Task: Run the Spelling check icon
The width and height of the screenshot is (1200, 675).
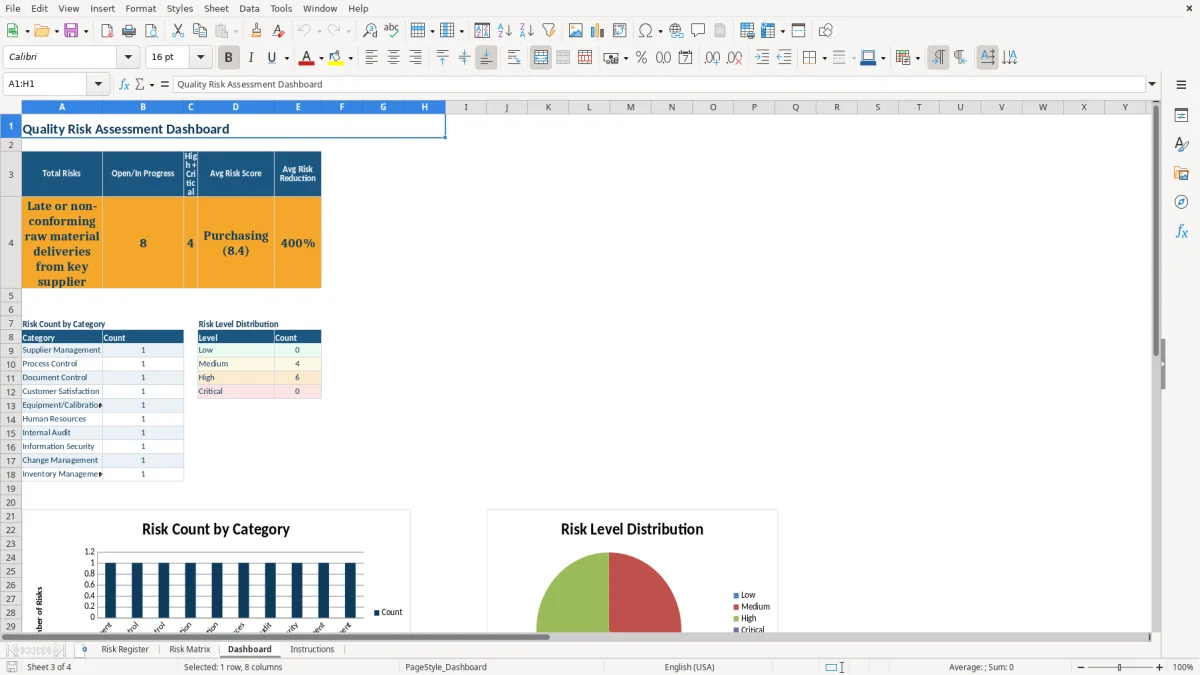Action: [x=392, y=30]
